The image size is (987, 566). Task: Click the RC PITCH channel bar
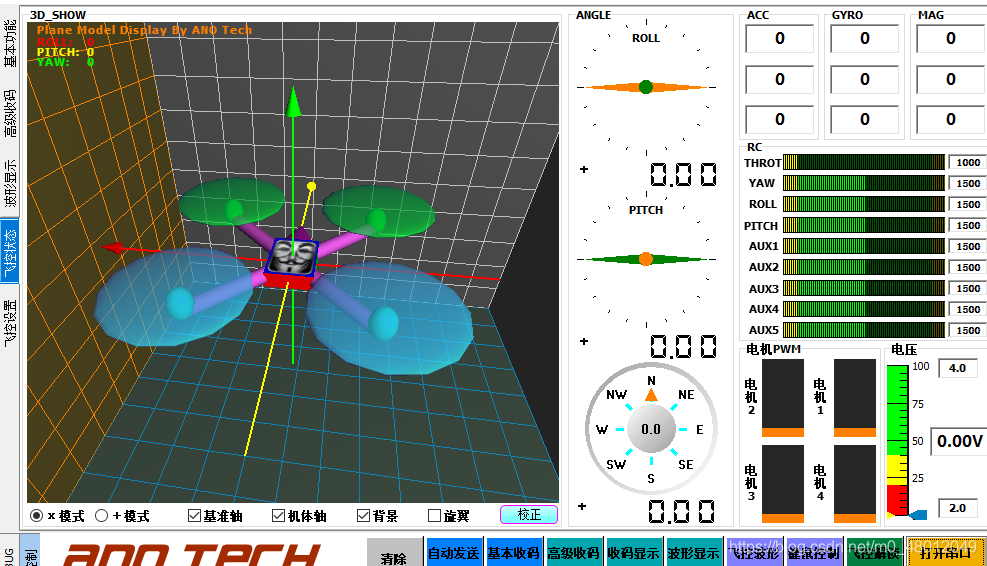[864, 225]
